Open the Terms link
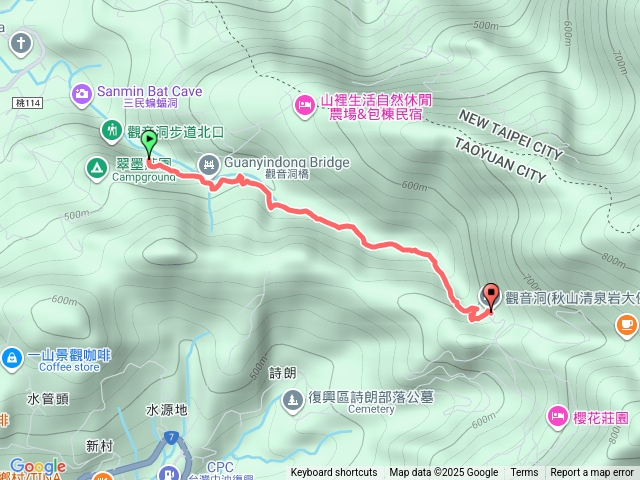Viewport: 640px width, 480px height. [524, 473]
